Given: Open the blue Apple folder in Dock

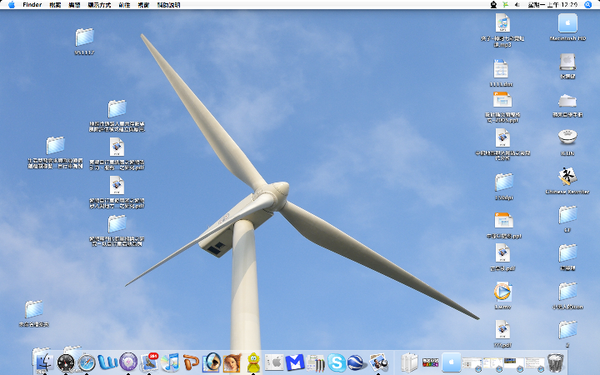Looking at the screenshot, I should (x=452, y=362).
